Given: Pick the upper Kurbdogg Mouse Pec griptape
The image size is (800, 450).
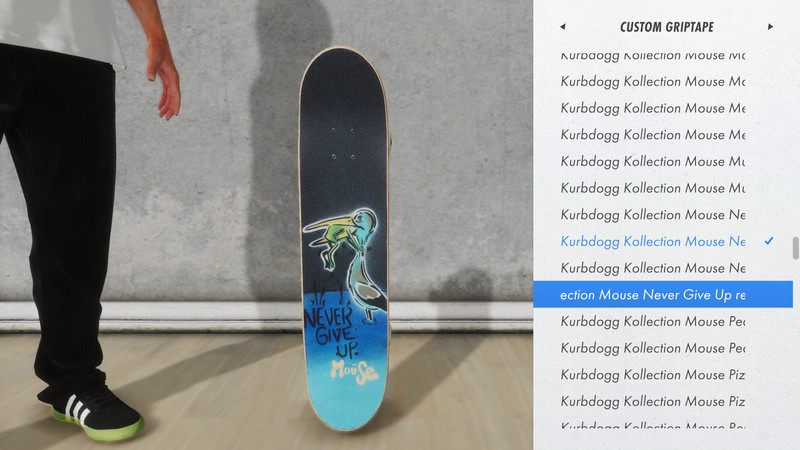Looking at the screenshot, I should 653,321.
